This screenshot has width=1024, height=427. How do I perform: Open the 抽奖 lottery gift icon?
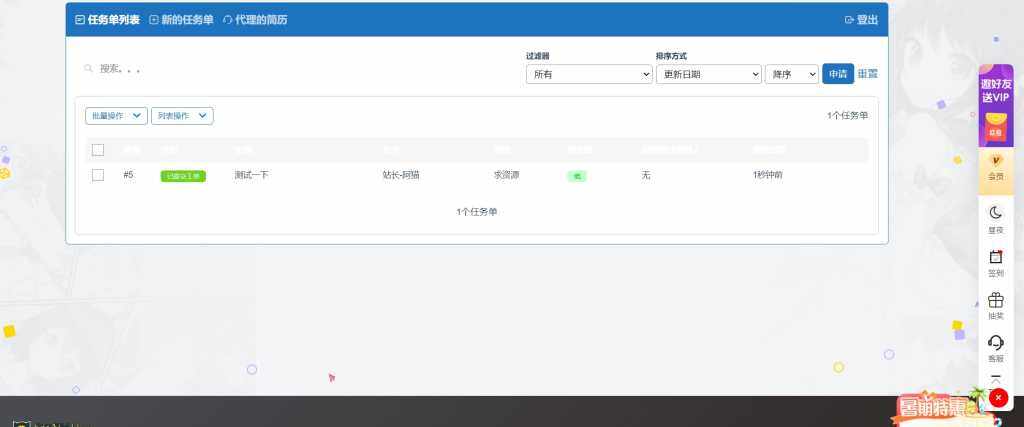(995, 305)
